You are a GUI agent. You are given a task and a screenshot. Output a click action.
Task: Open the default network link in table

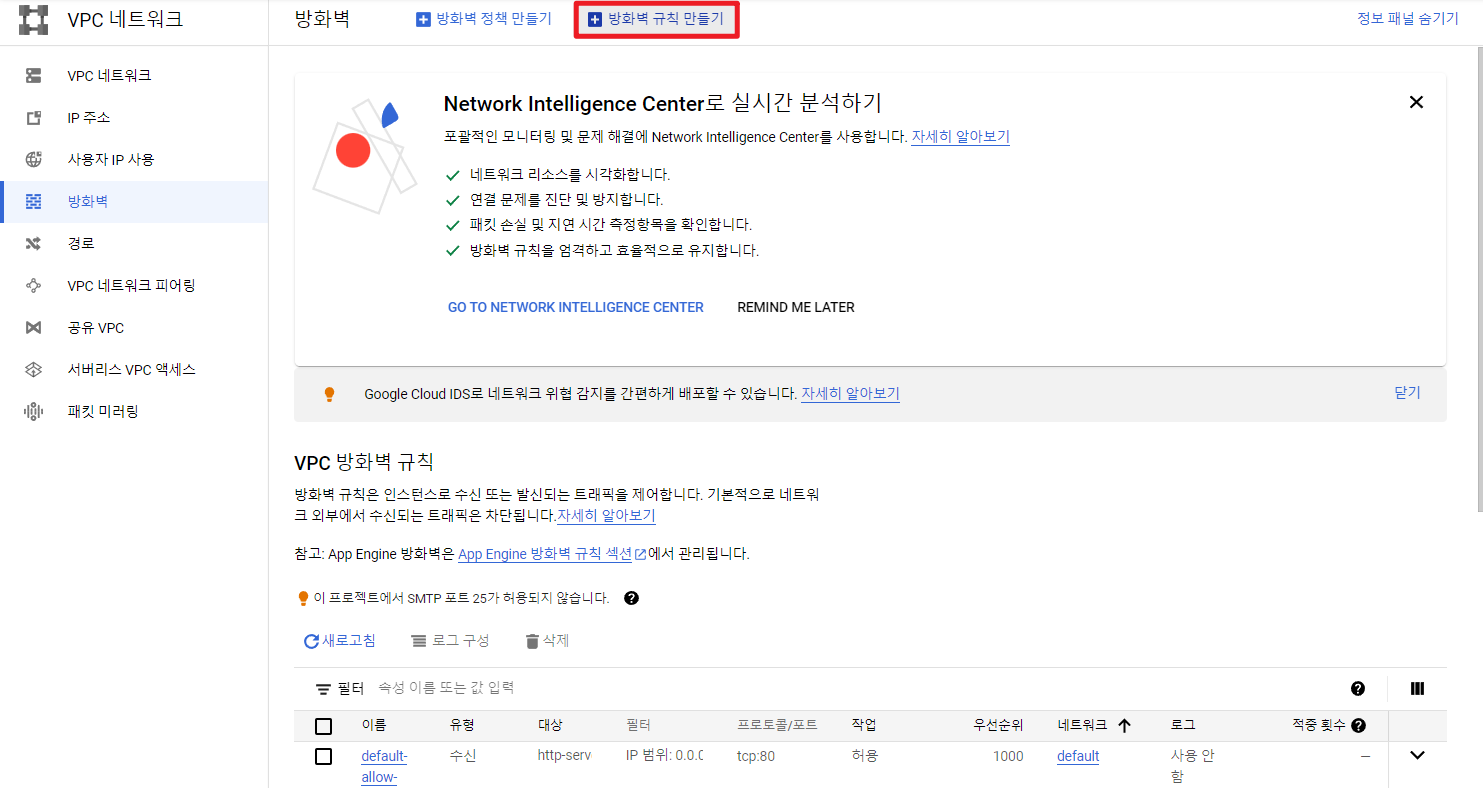(x=1078, y=756)
